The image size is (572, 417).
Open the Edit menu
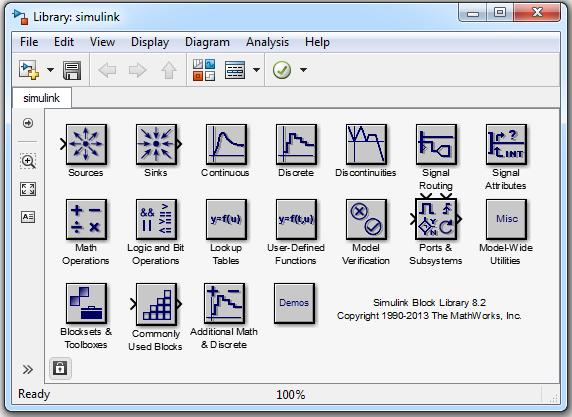[x=64, y=42]
